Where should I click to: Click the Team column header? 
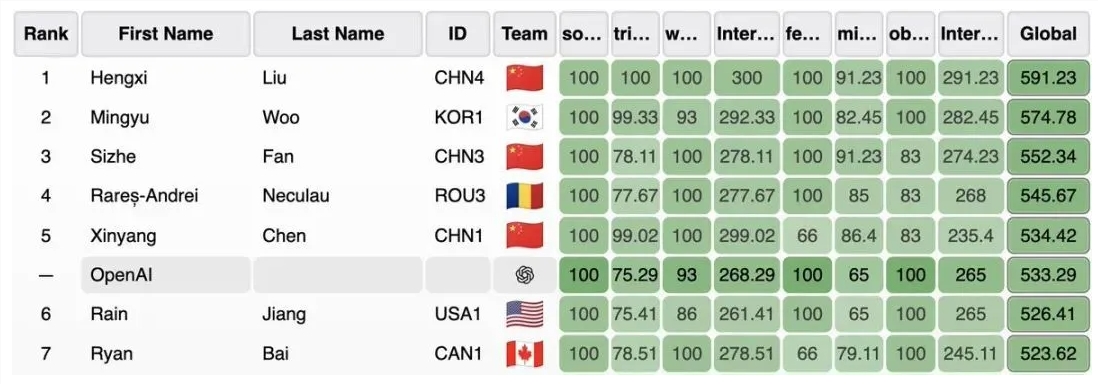(524, 34)
